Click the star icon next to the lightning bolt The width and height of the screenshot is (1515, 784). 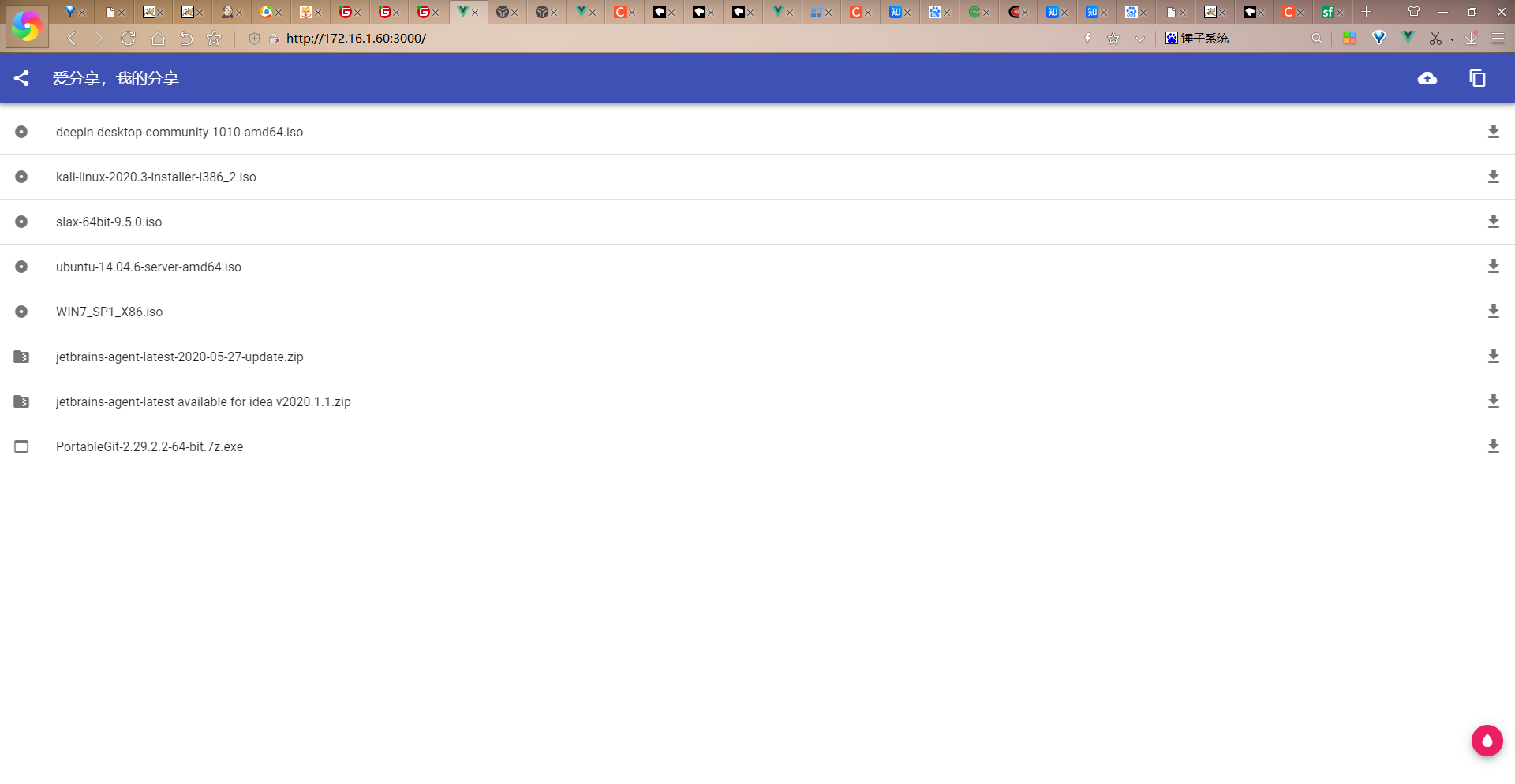click(1113, 38)
